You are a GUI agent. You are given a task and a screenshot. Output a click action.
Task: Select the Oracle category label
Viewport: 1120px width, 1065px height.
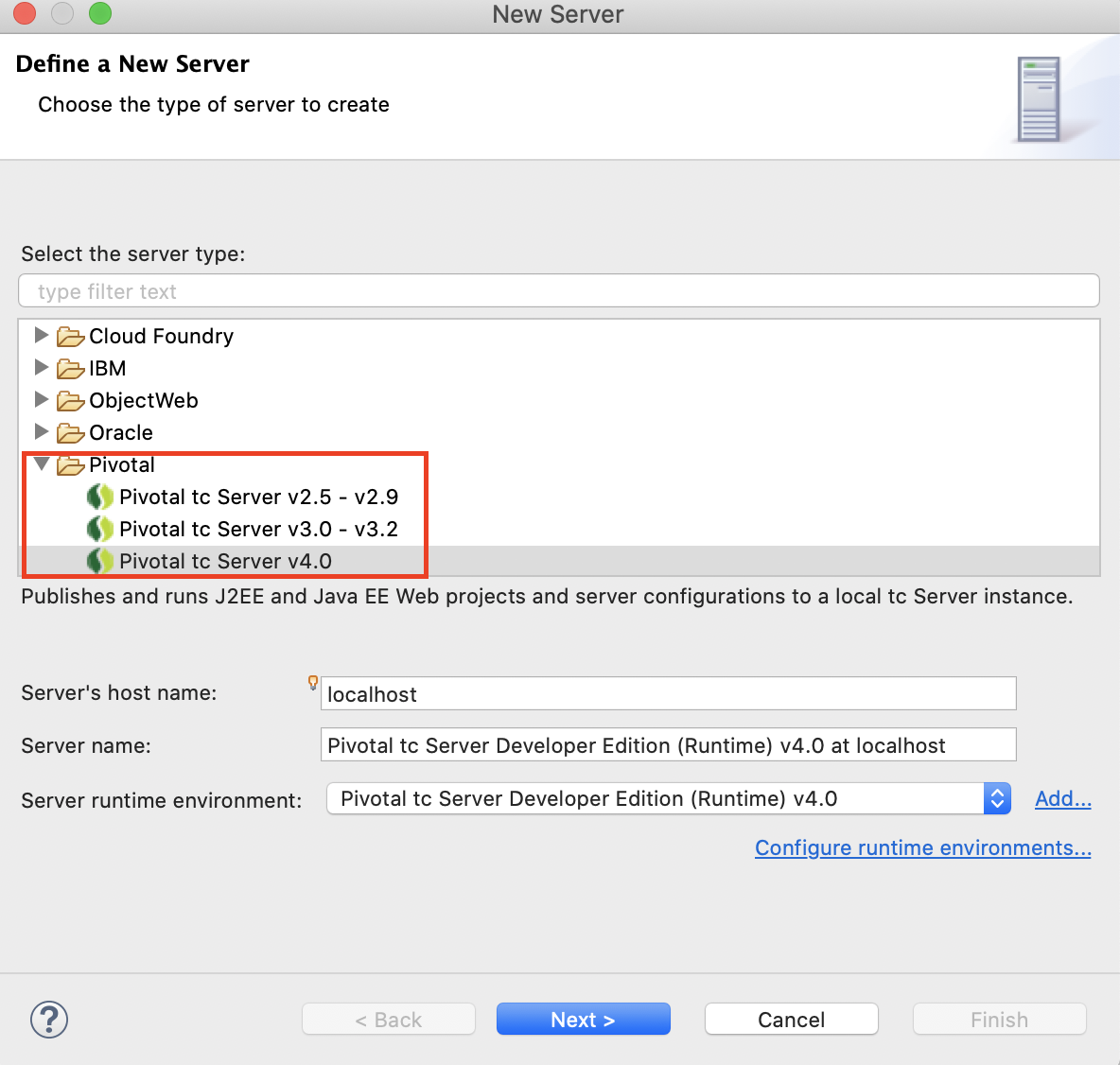click(x=121, y=432)
